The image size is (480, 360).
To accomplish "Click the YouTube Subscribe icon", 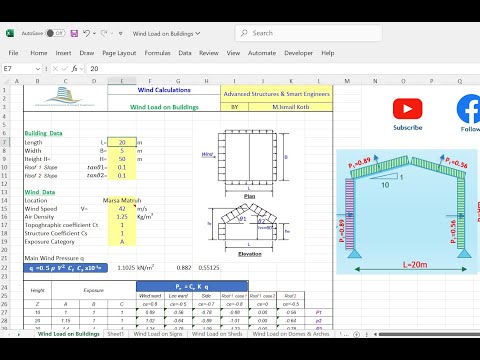I will [x=407, y=109].
